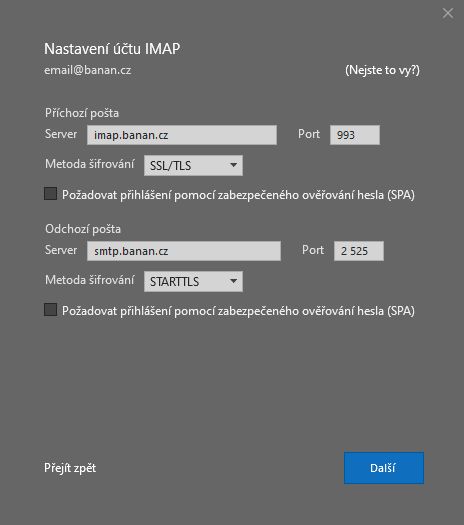The width and height of the screenshot is (464, 525).
Task: Click the email@banan.cz account address
Action: tap(88, 70)
